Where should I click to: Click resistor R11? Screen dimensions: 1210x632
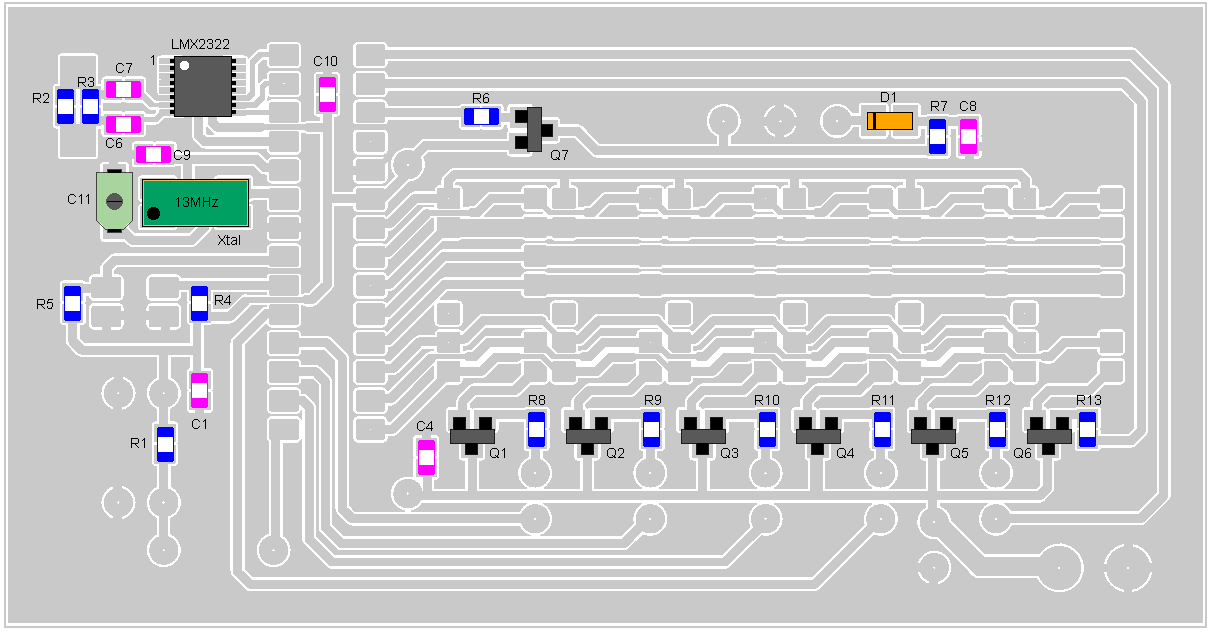[x=882, y=429]
